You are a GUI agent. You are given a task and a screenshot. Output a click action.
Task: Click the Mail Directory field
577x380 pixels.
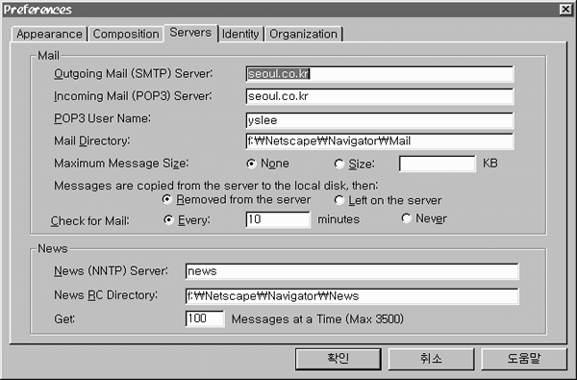pos(379,141)
